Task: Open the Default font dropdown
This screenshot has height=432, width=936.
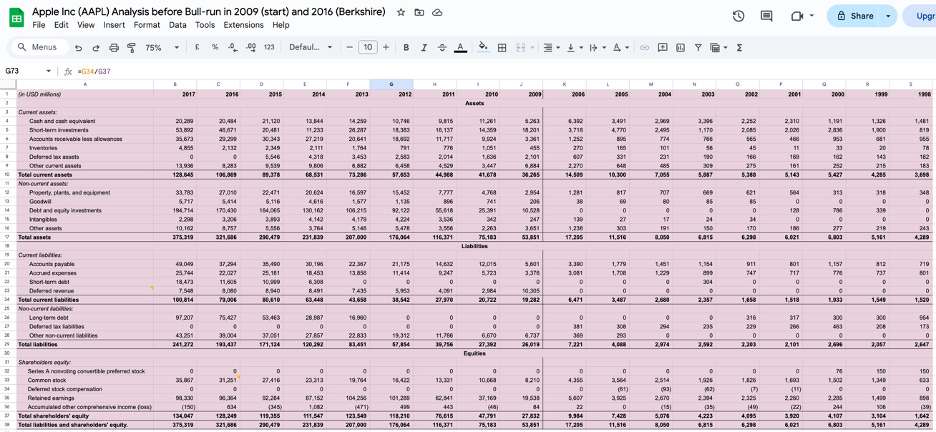Action: (310, 47)
